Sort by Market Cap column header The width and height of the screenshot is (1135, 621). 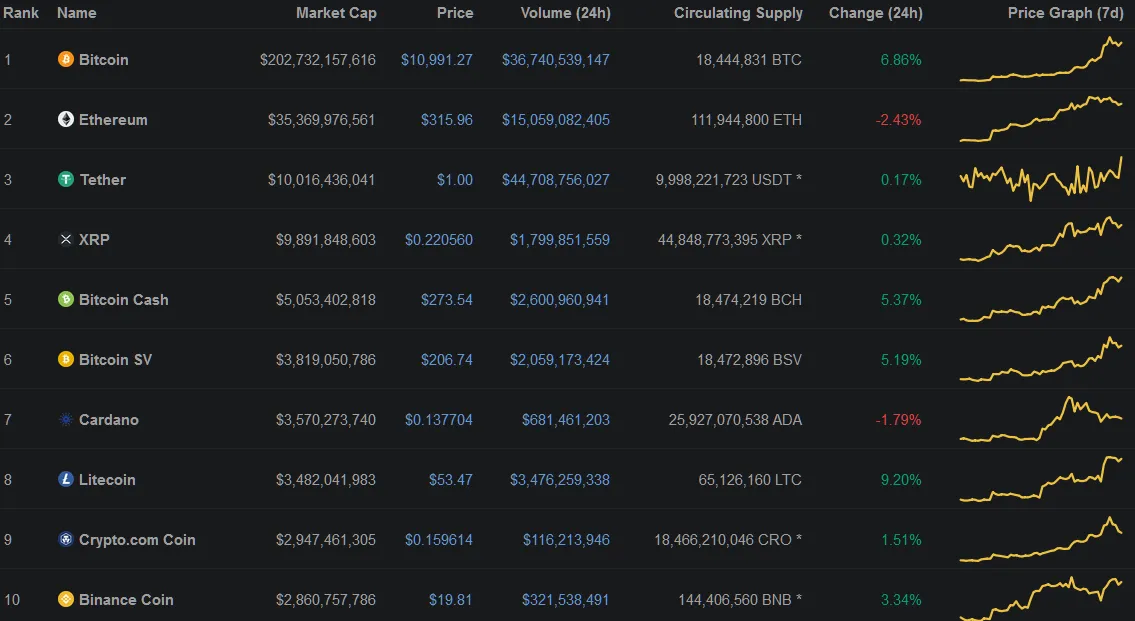(336, 13)
